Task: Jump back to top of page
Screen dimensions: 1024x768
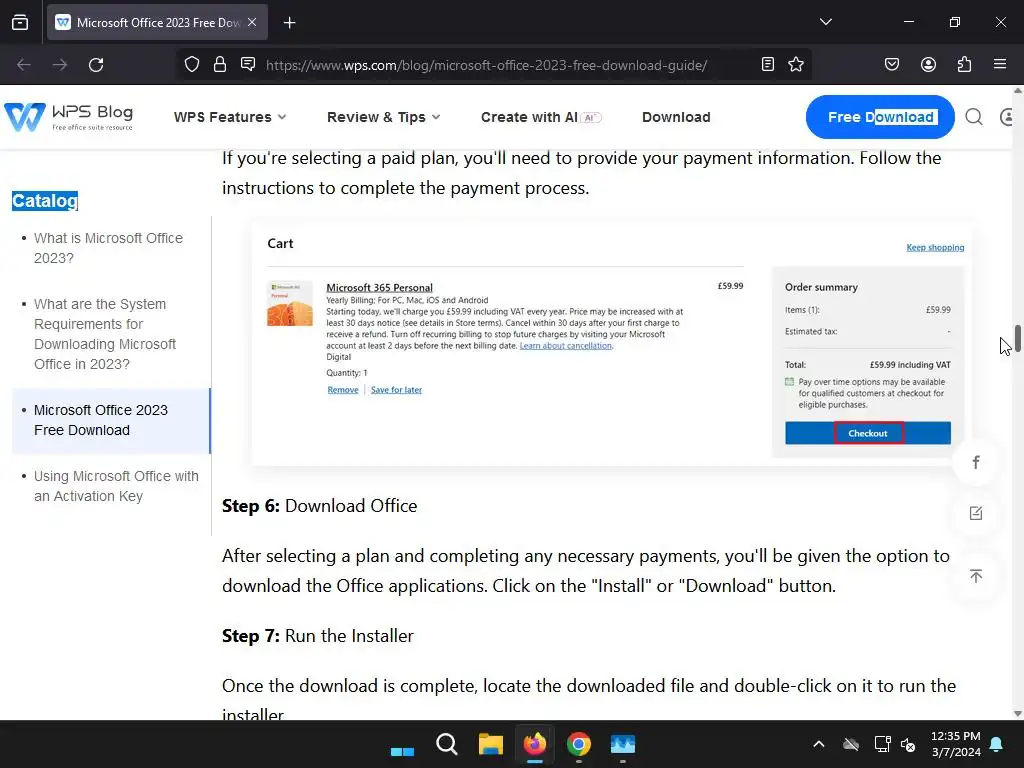Action: click(976, 576)
